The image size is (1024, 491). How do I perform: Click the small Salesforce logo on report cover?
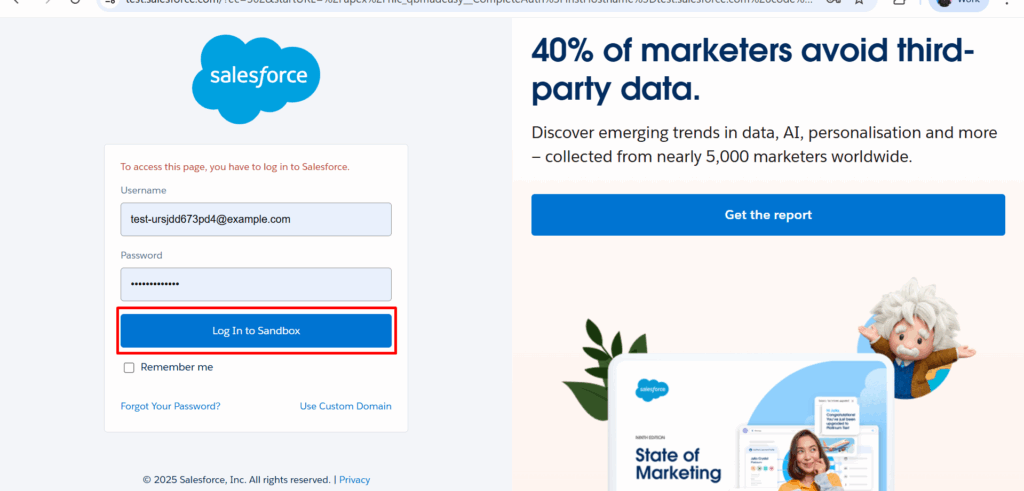pos(652,390)
